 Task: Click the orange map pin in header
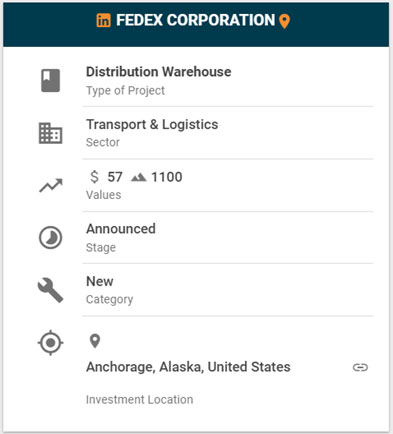pos(284,21)
